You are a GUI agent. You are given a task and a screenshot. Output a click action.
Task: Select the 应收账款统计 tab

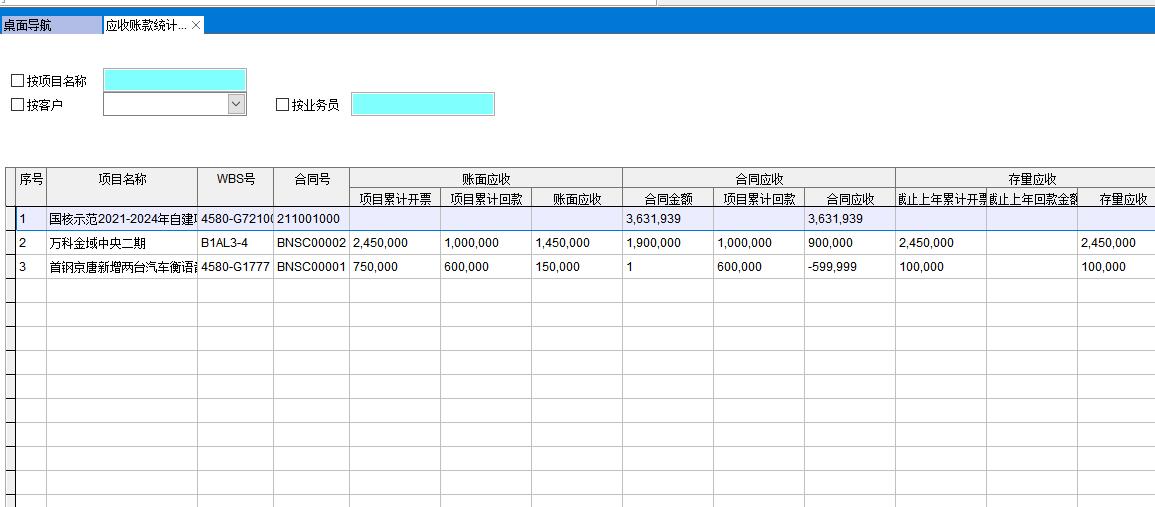click(x=146, y=25)
